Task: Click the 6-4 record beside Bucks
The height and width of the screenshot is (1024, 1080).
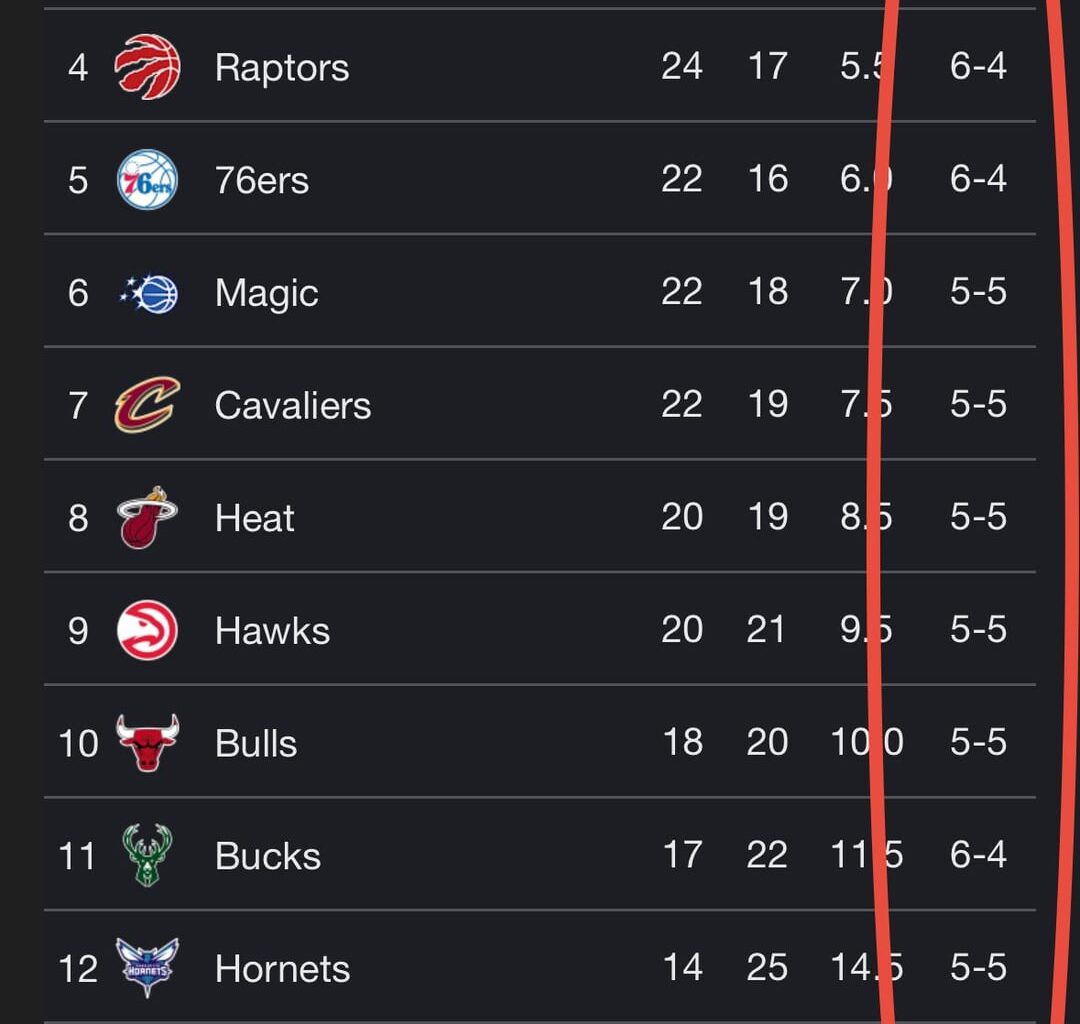Action: pyautogui.click(x=977, y=855)
